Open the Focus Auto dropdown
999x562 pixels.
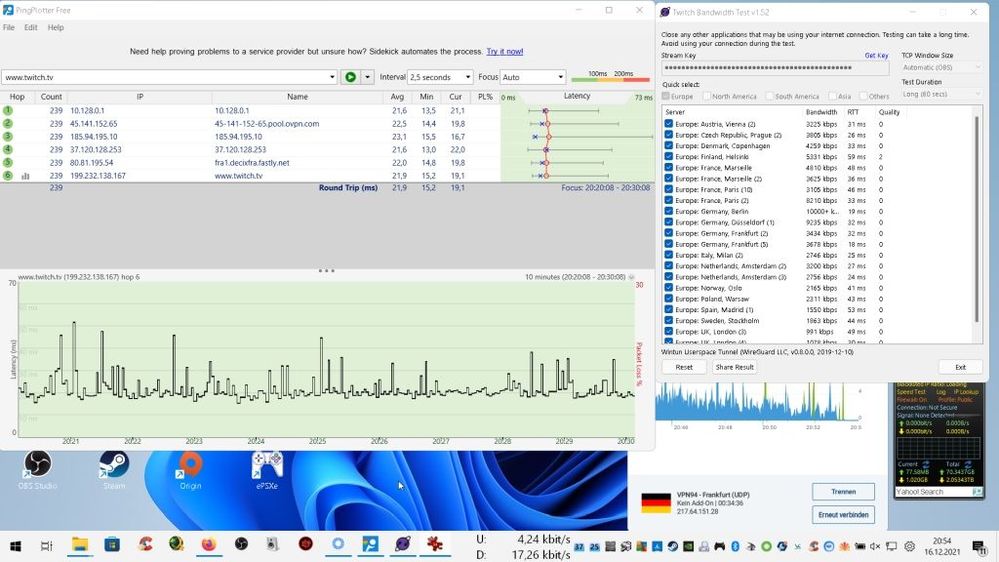[x=559, y=77]
